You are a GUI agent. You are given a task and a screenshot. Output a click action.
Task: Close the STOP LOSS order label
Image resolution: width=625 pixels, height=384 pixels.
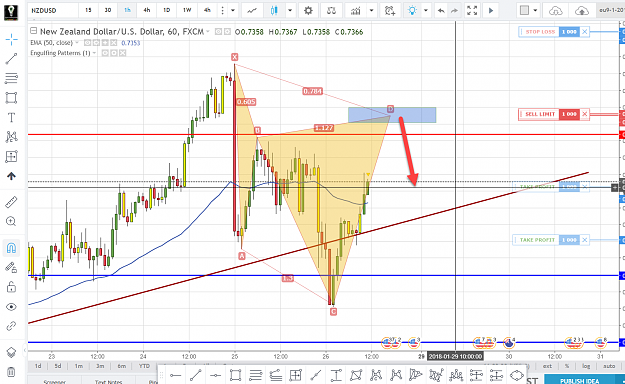click(x=584, y=32)
